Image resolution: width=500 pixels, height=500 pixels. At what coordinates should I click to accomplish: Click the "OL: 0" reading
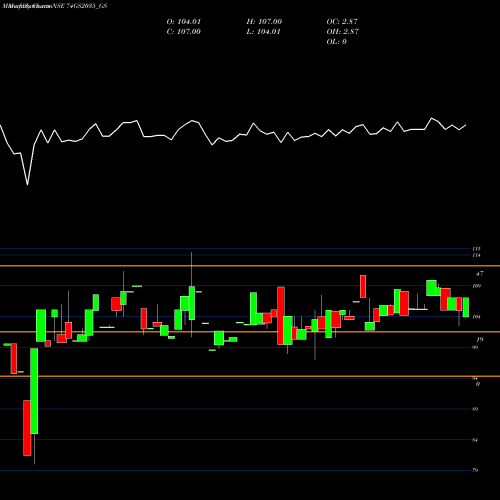pyautogui.click(x=337, y=42)
